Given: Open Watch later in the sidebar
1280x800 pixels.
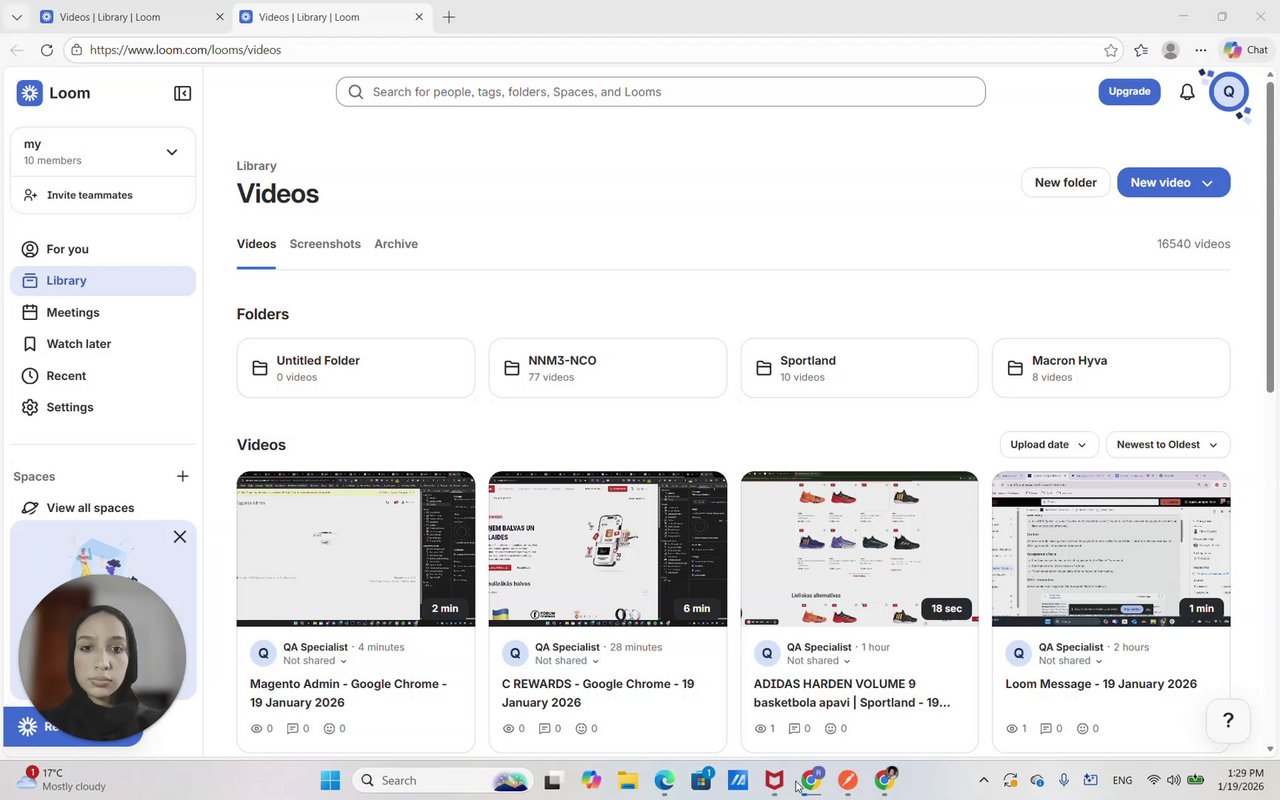Looking at the screenshot, I should 103,344.
